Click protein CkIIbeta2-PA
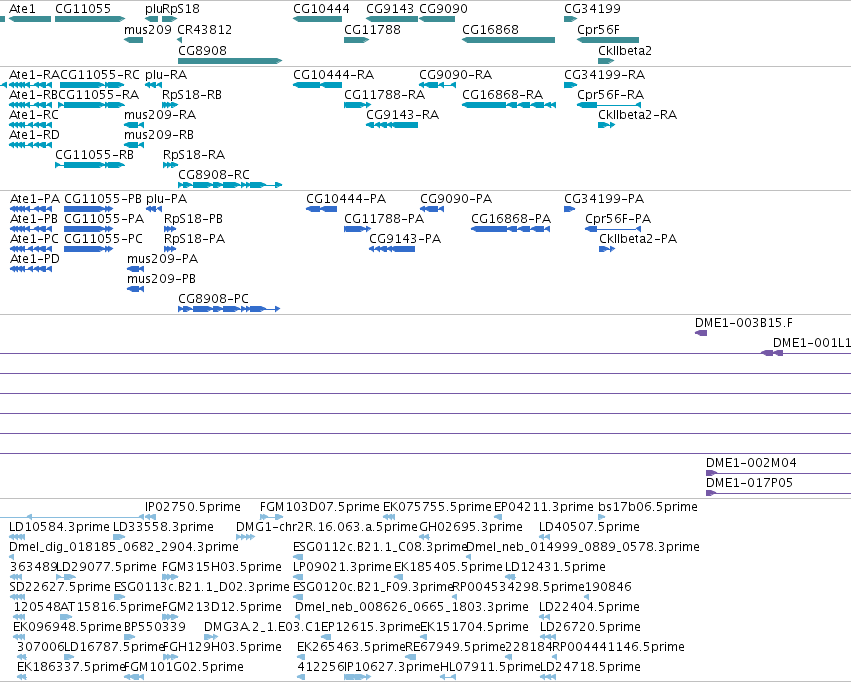Screen dimensions: 851x682 [x=607, y=249]
